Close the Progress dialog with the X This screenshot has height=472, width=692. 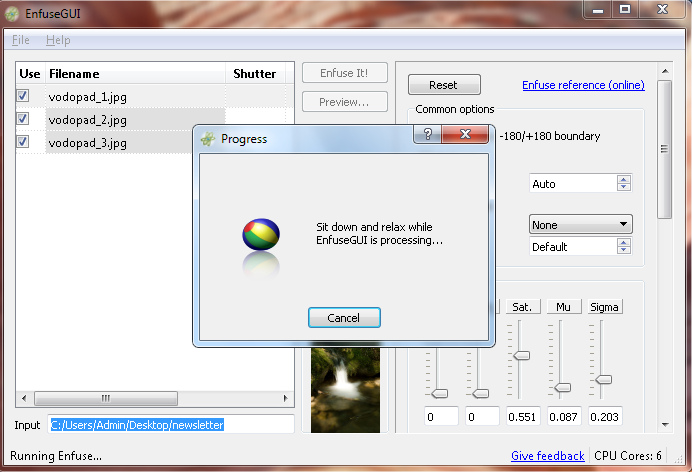[465, 134]
